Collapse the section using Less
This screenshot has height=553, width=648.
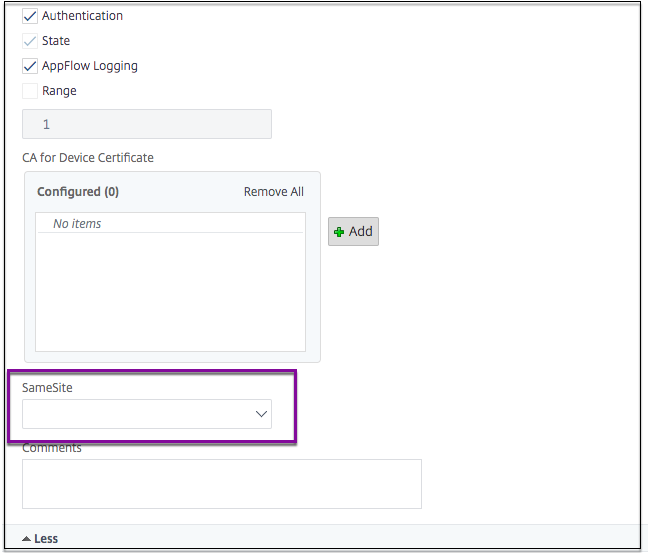(x=46, y=539)
